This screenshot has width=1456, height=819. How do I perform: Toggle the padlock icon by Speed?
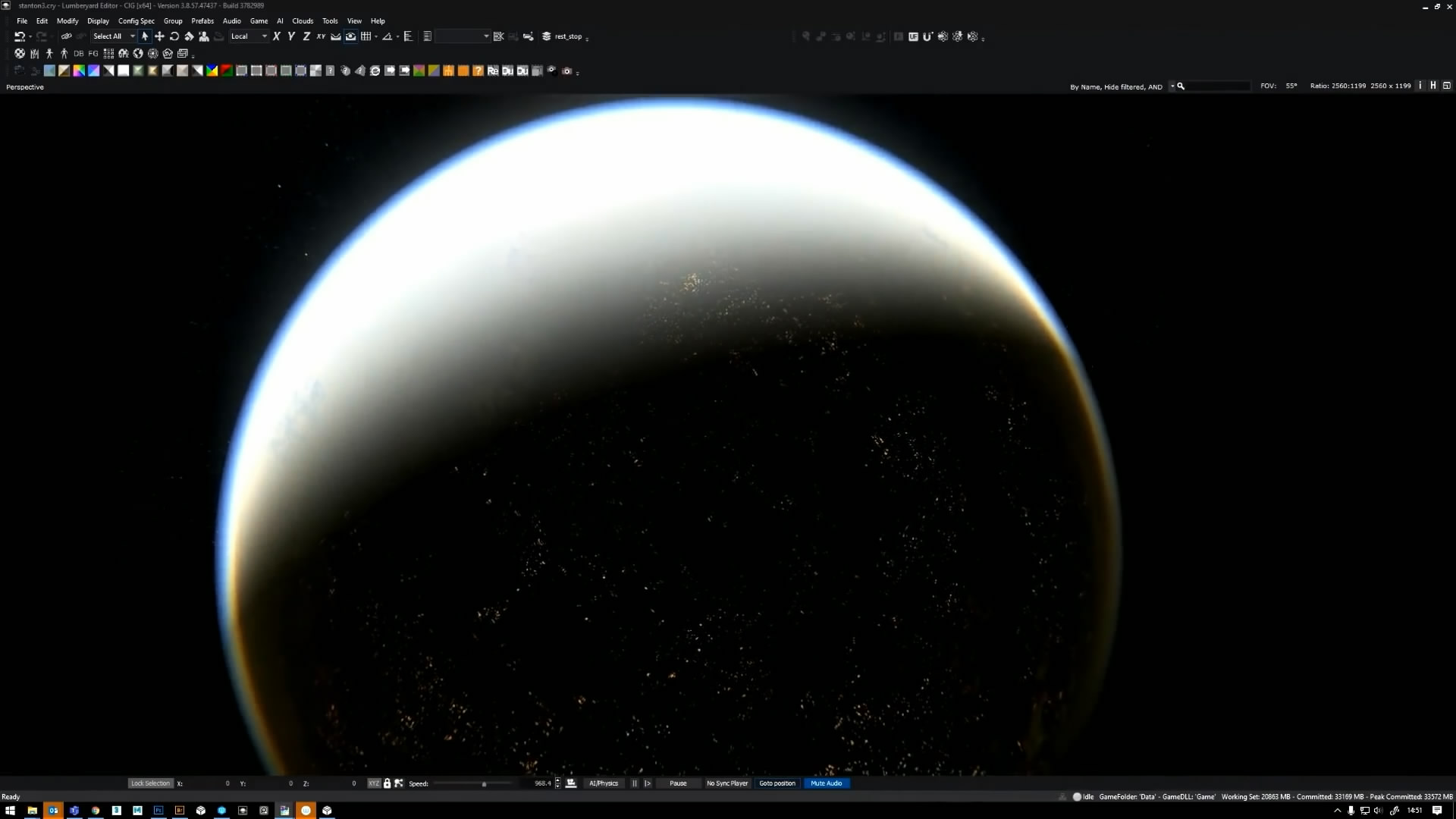[x=387, y=783]
